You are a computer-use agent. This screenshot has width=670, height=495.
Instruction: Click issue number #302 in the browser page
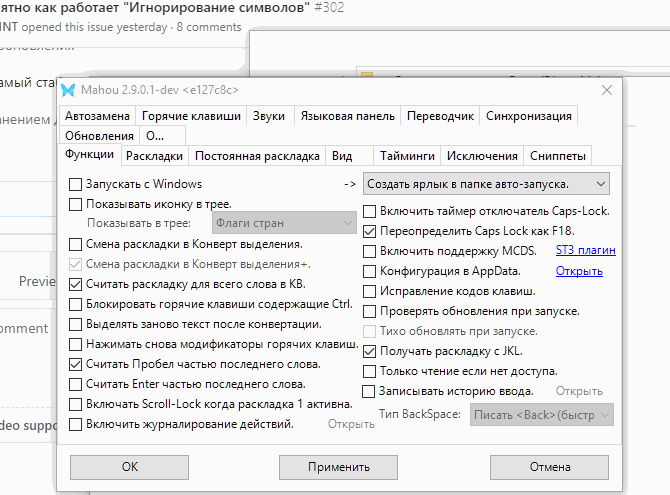[329, 7]
